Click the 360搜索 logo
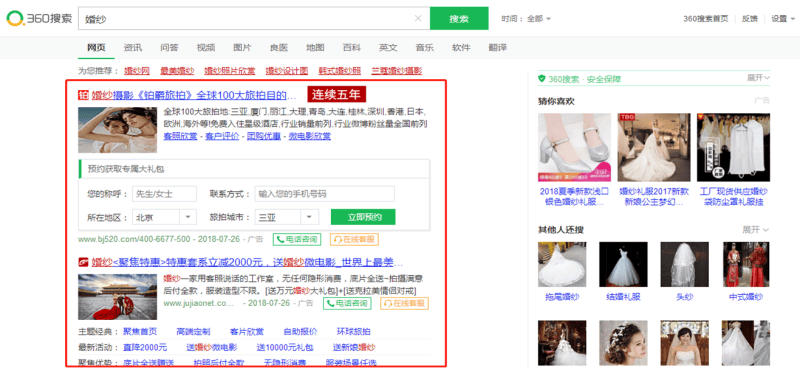800x368 pixels. [x=39, y=18]
